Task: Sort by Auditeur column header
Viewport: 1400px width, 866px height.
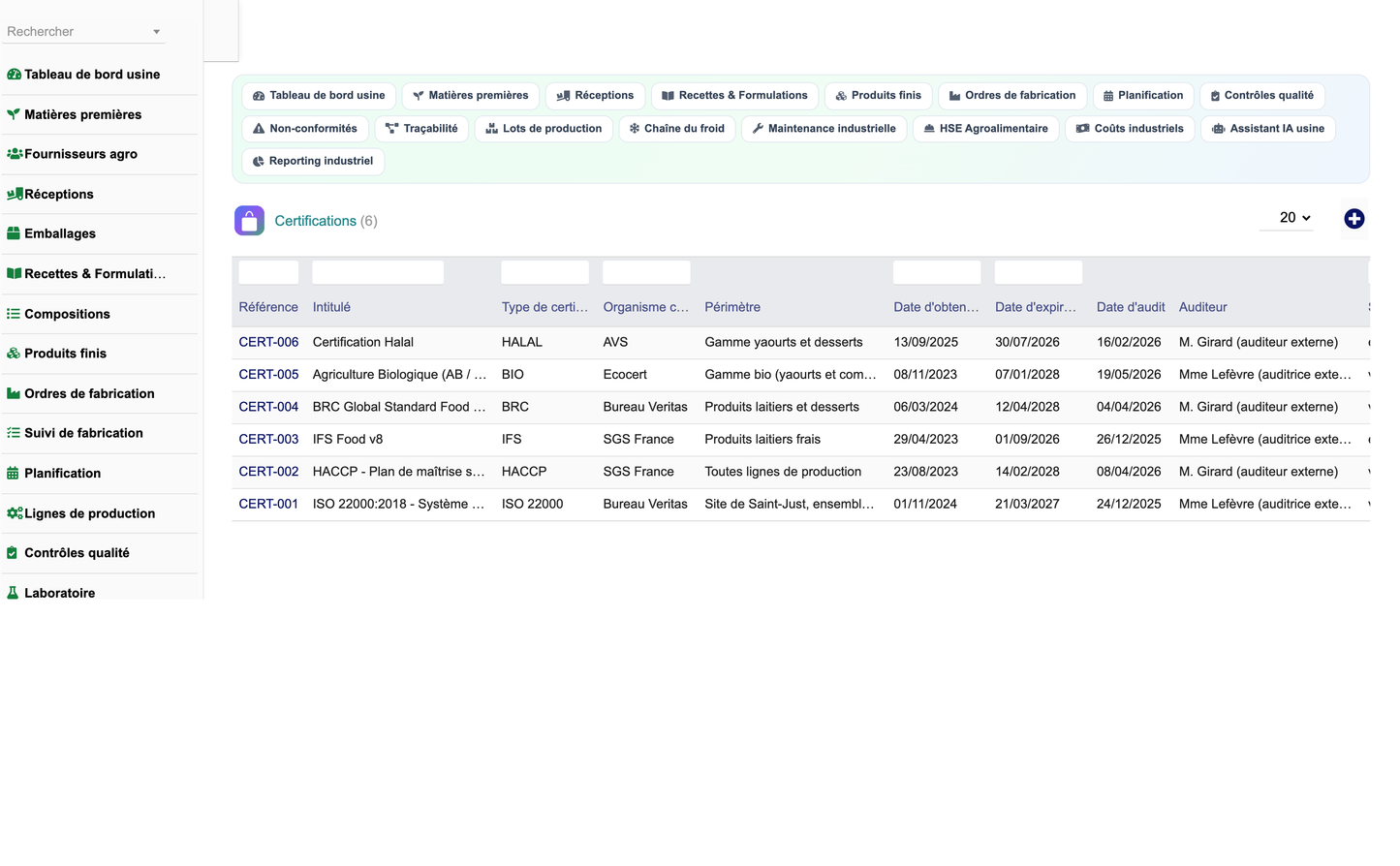Action: coord(1202,307)
